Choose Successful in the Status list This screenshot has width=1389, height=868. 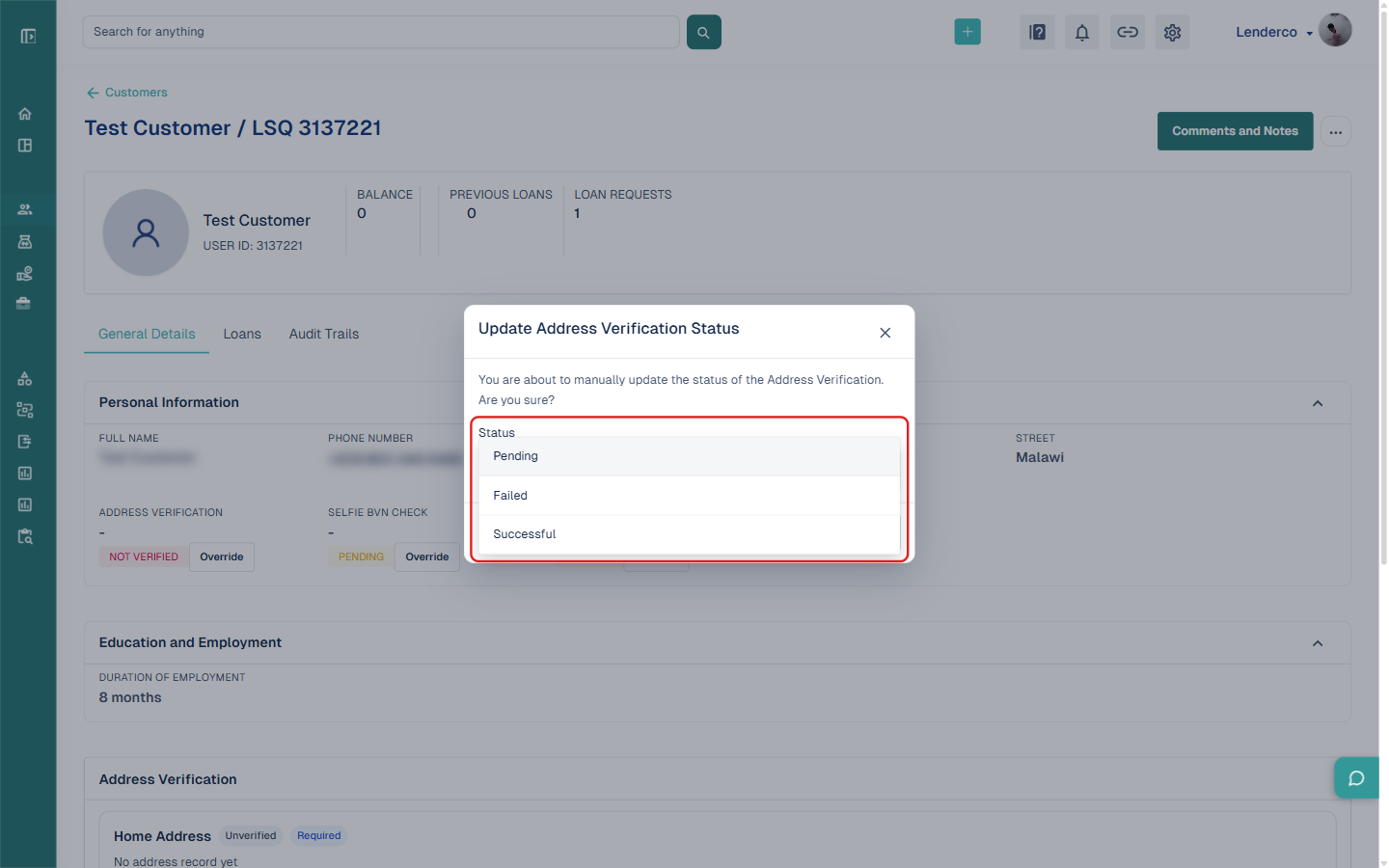(x=689, y=534)
